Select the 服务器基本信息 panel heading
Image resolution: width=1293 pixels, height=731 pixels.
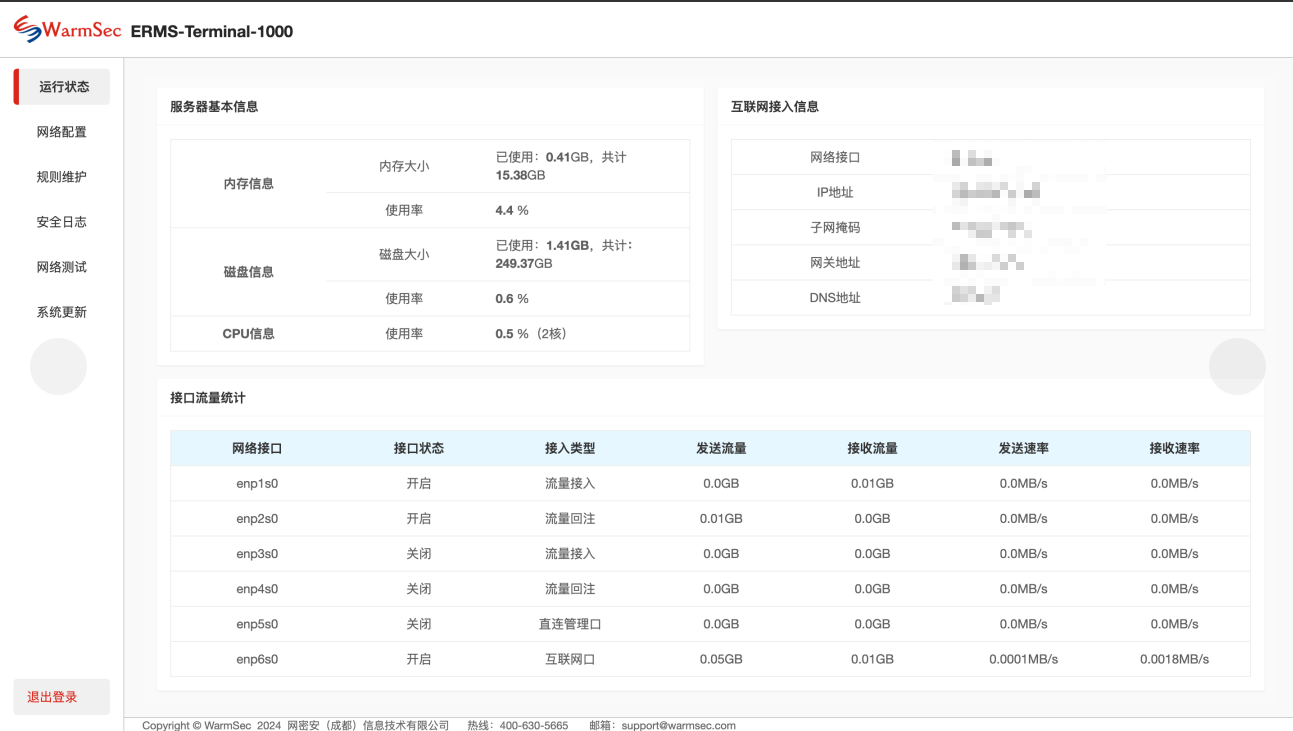coord(214,106)
